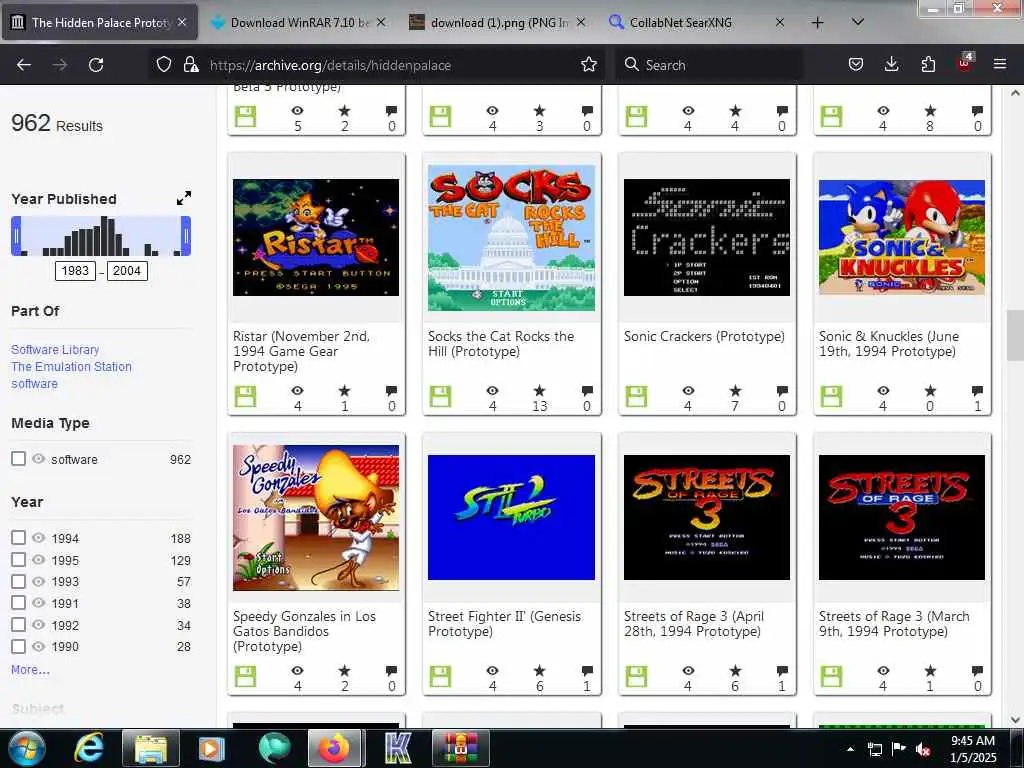Reload the archive.org page
The width and height of the screenshot is (1024, 768).
point(96,65)
